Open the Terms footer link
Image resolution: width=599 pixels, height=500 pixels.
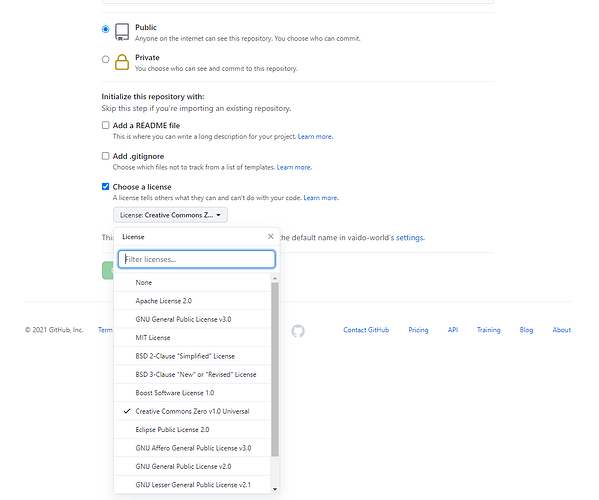tap(106, 330)
